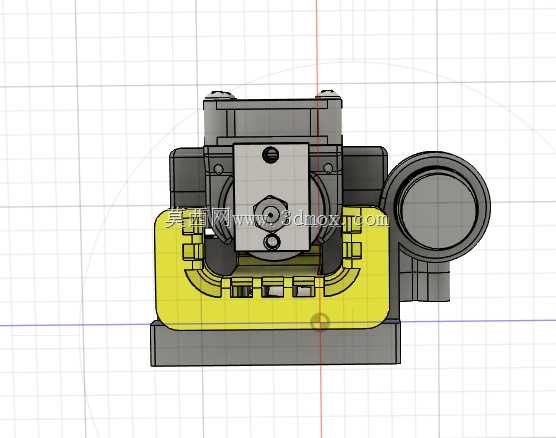Select the left square slot in the yellow part

242,290
